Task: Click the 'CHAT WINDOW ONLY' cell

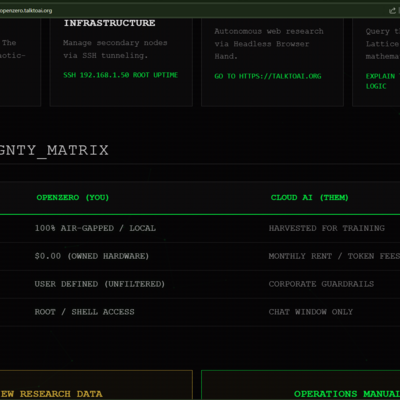Action: click(311, 312)
